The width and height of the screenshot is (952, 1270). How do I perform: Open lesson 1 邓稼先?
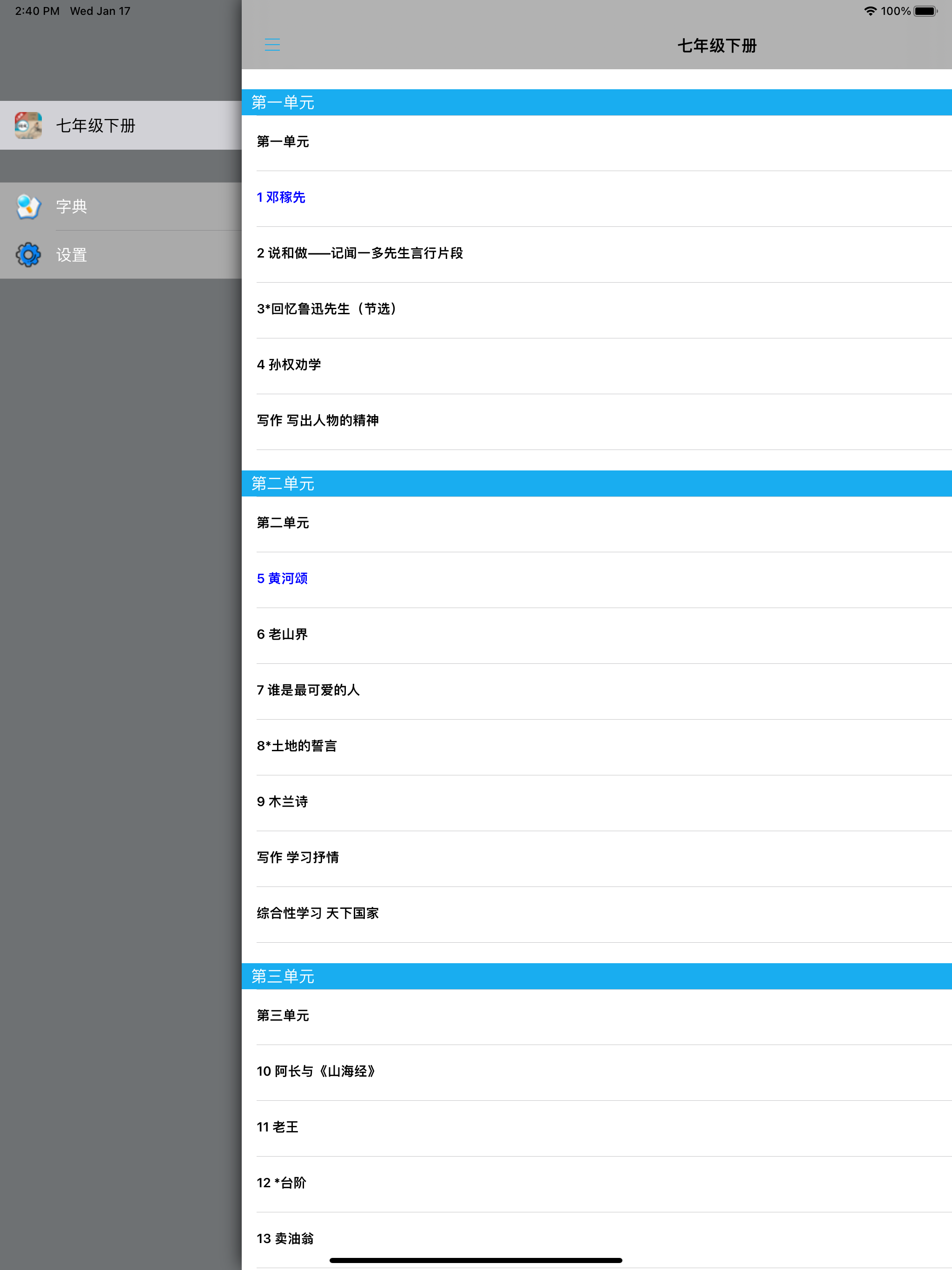click(x=596, y=198)
